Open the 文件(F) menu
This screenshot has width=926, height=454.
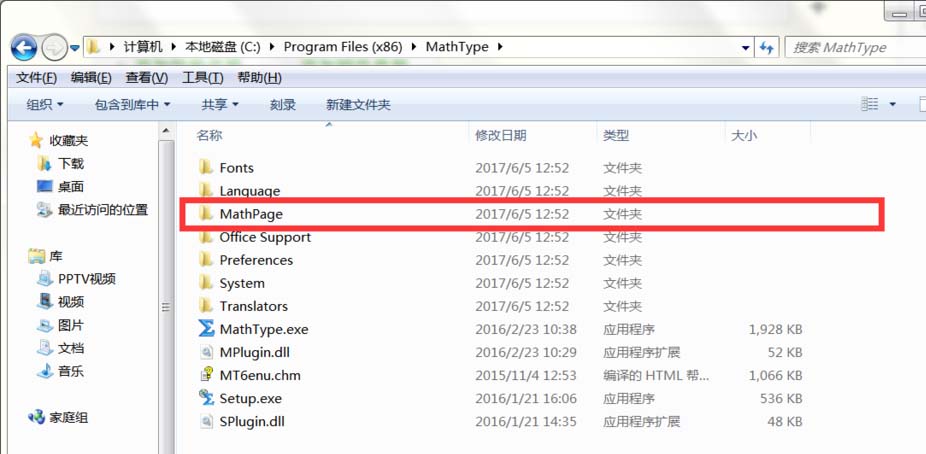click(37, 78)
